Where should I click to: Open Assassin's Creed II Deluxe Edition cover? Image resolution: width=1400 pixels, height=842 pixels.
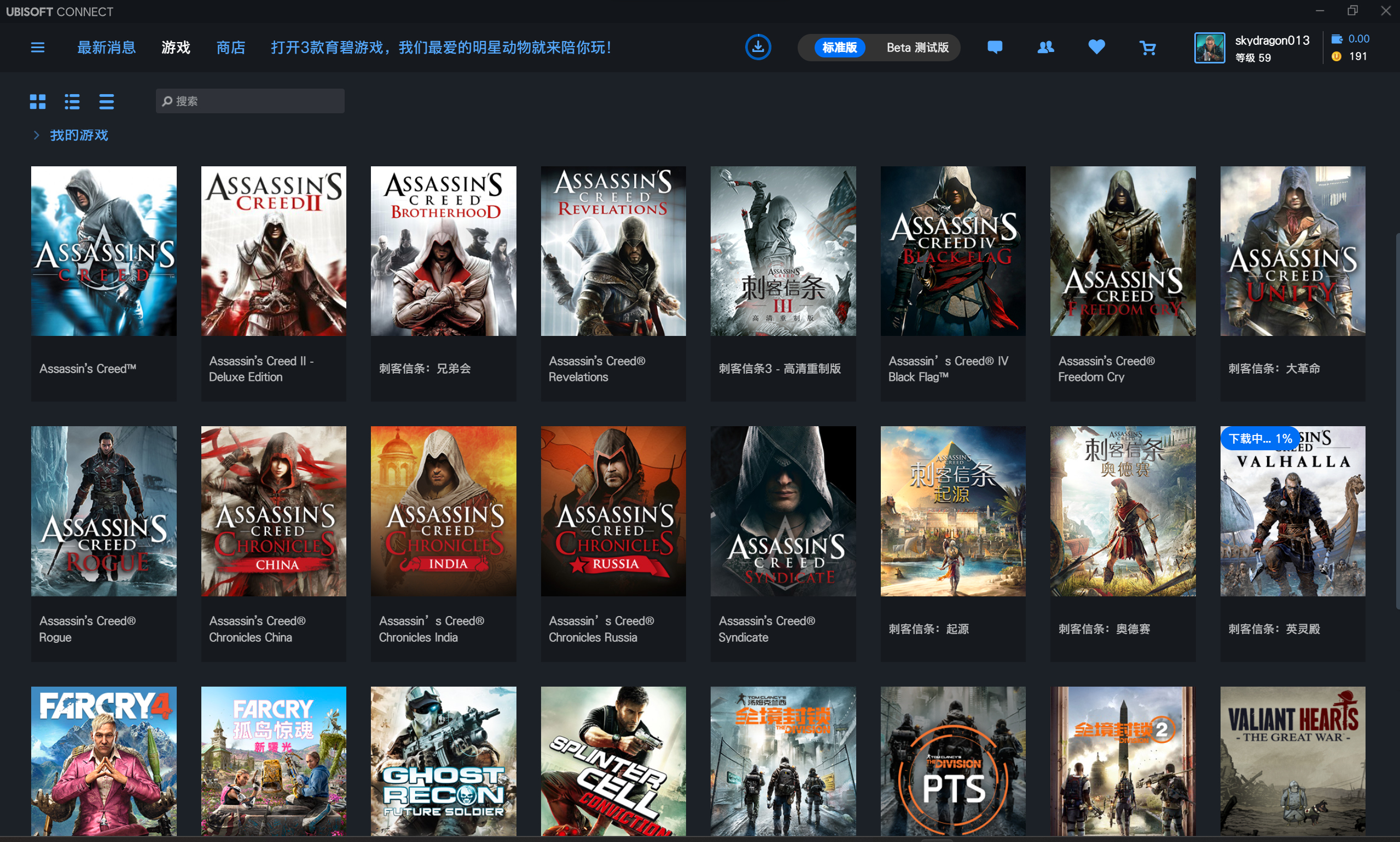click(274, 251)
